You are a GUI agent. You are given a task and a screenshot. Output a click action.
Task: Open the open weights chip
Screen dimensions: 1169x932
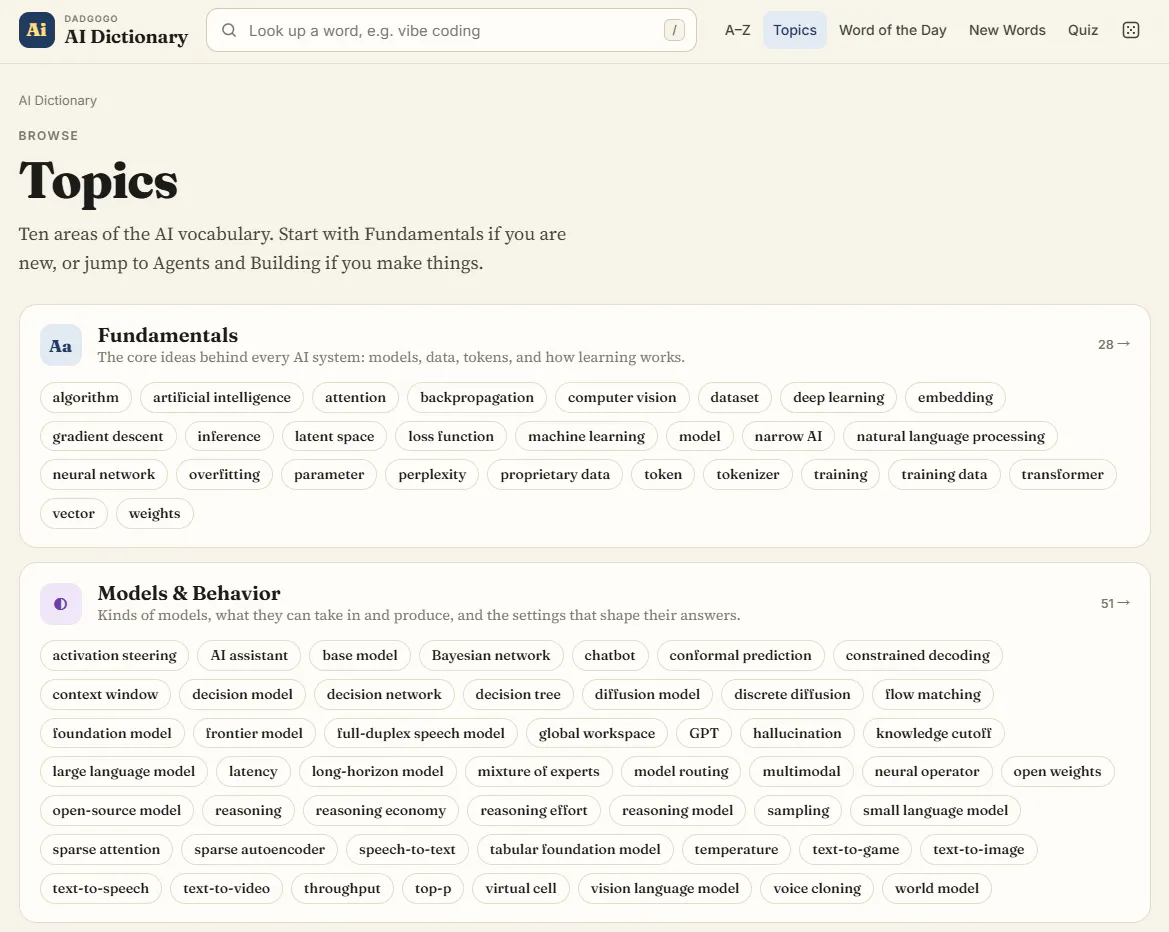[1057, 771]
